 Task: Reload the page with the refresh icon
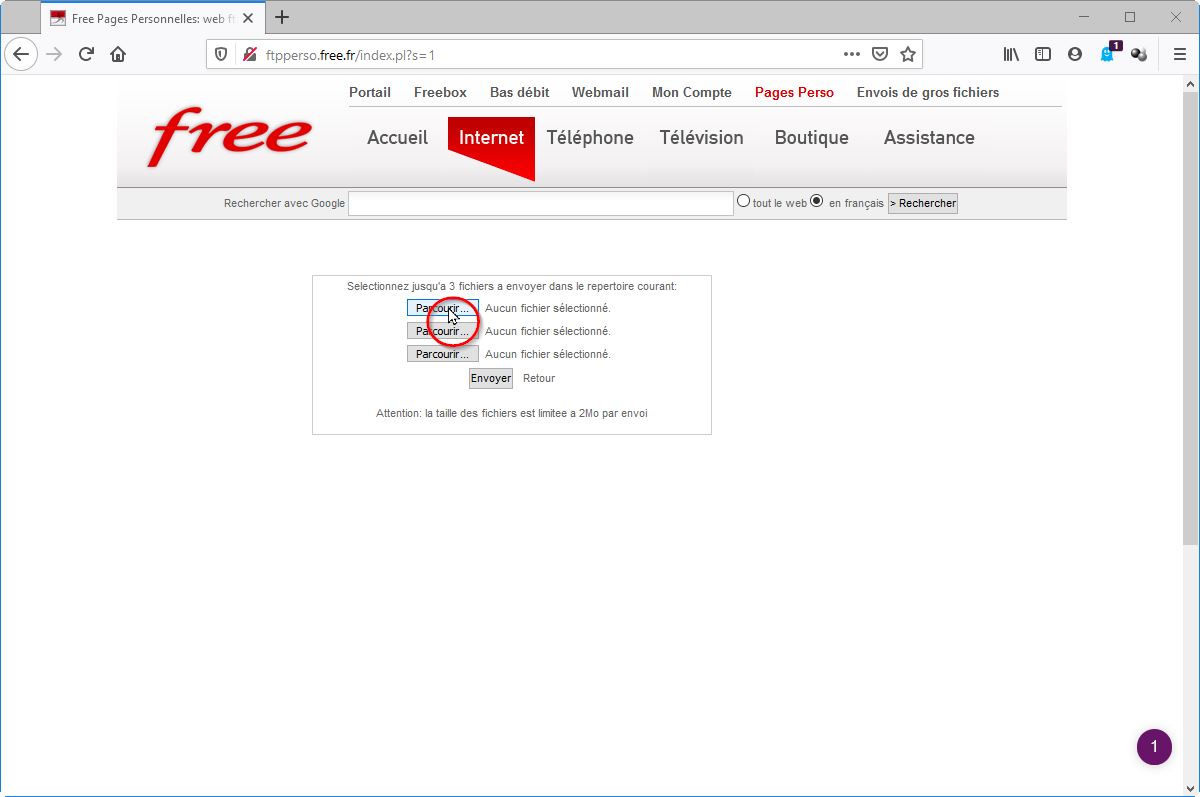point(86,55)
